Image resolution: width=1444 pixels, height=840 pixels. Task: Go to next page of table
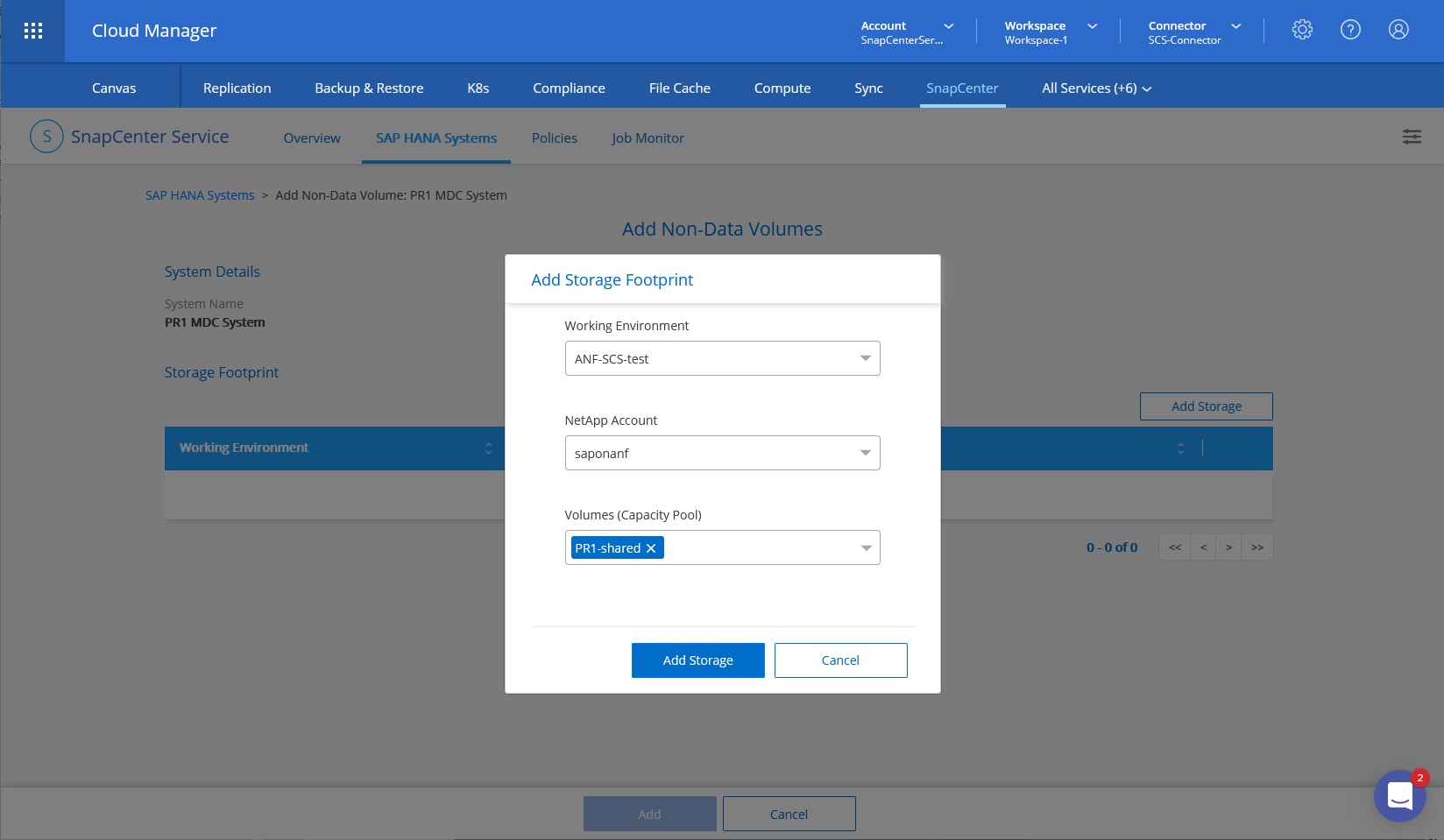(1228, 547)
